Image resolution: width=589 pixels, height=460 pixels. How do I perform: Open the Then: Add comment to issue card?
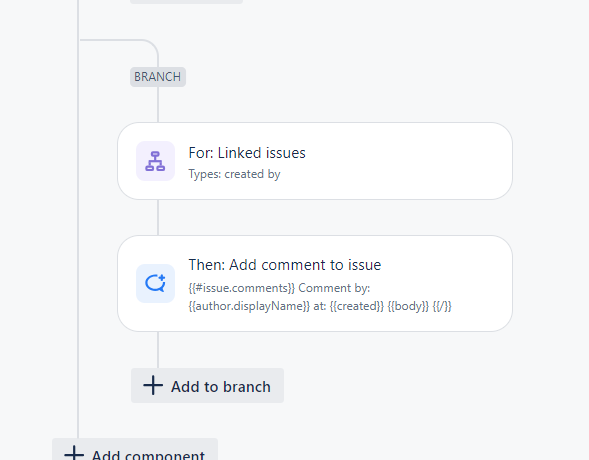coord(315,284)
